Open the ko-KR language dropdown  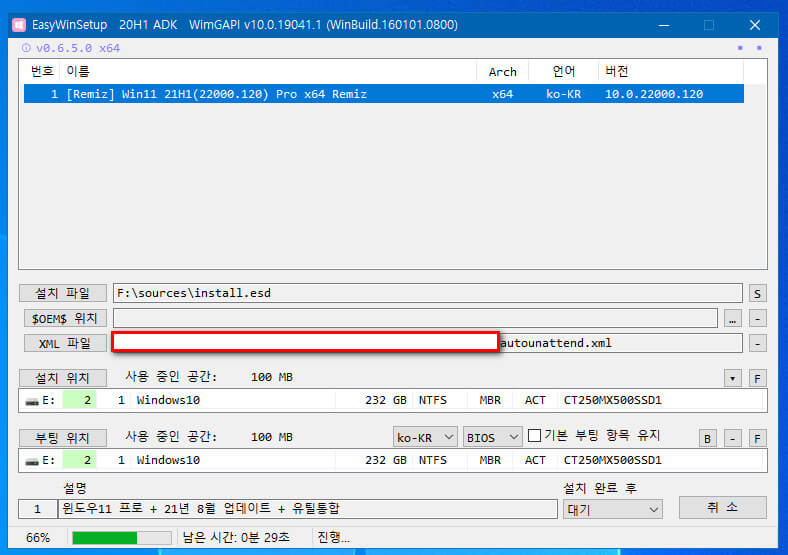click(x=425, y=437)
